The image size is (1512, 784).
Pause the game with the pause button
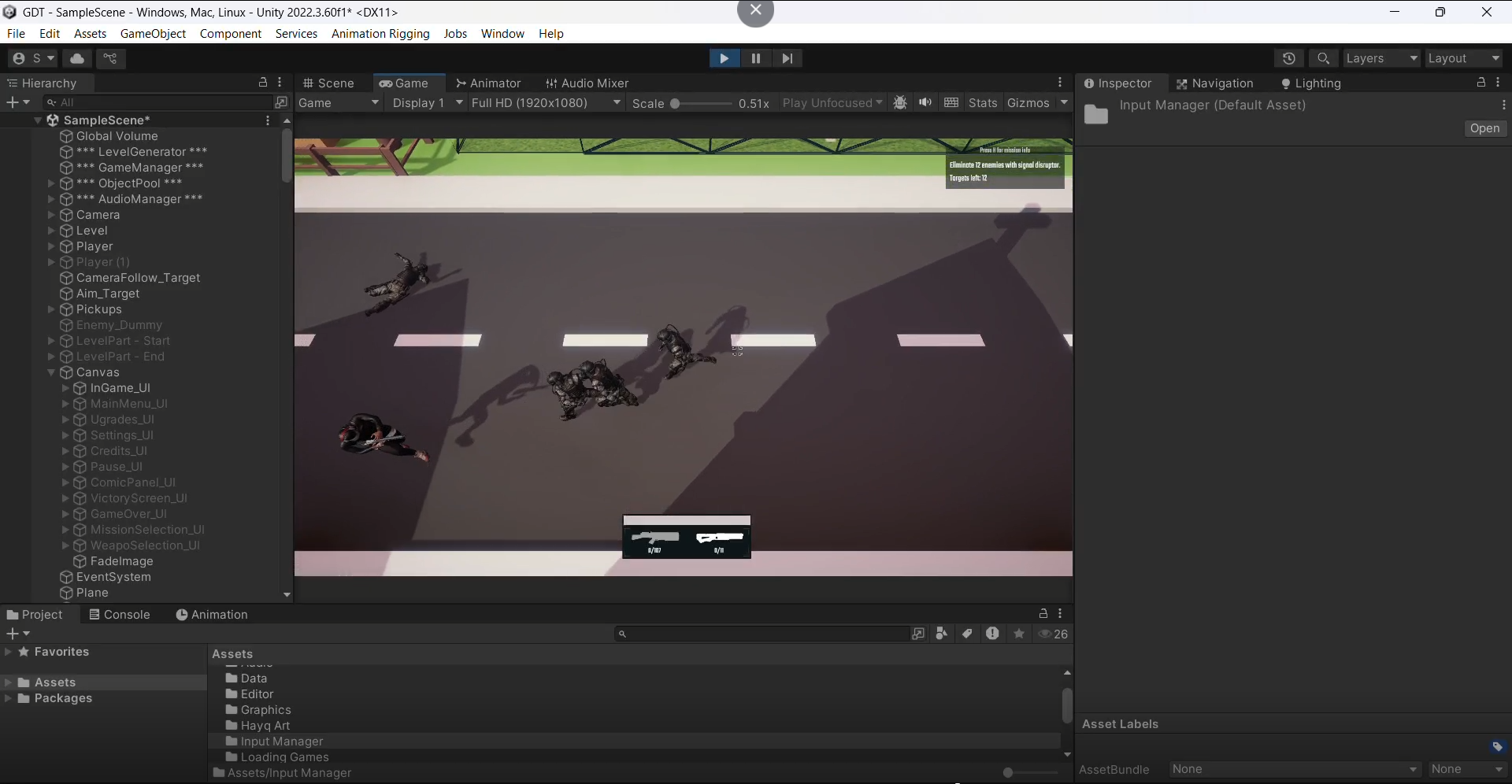(756, 58)
